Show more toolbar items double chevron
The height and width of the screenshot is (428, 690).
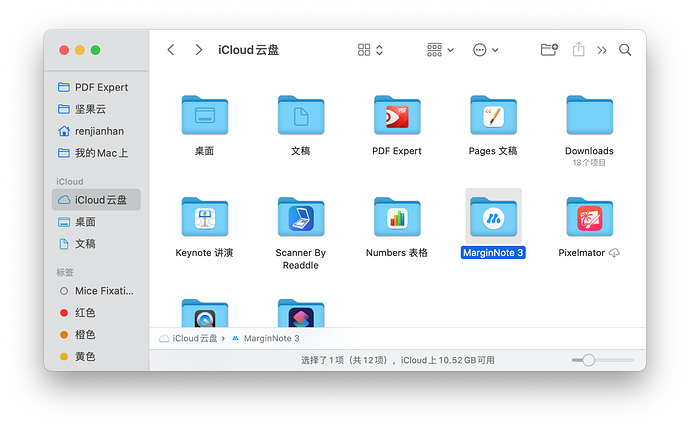coord(602,50)
